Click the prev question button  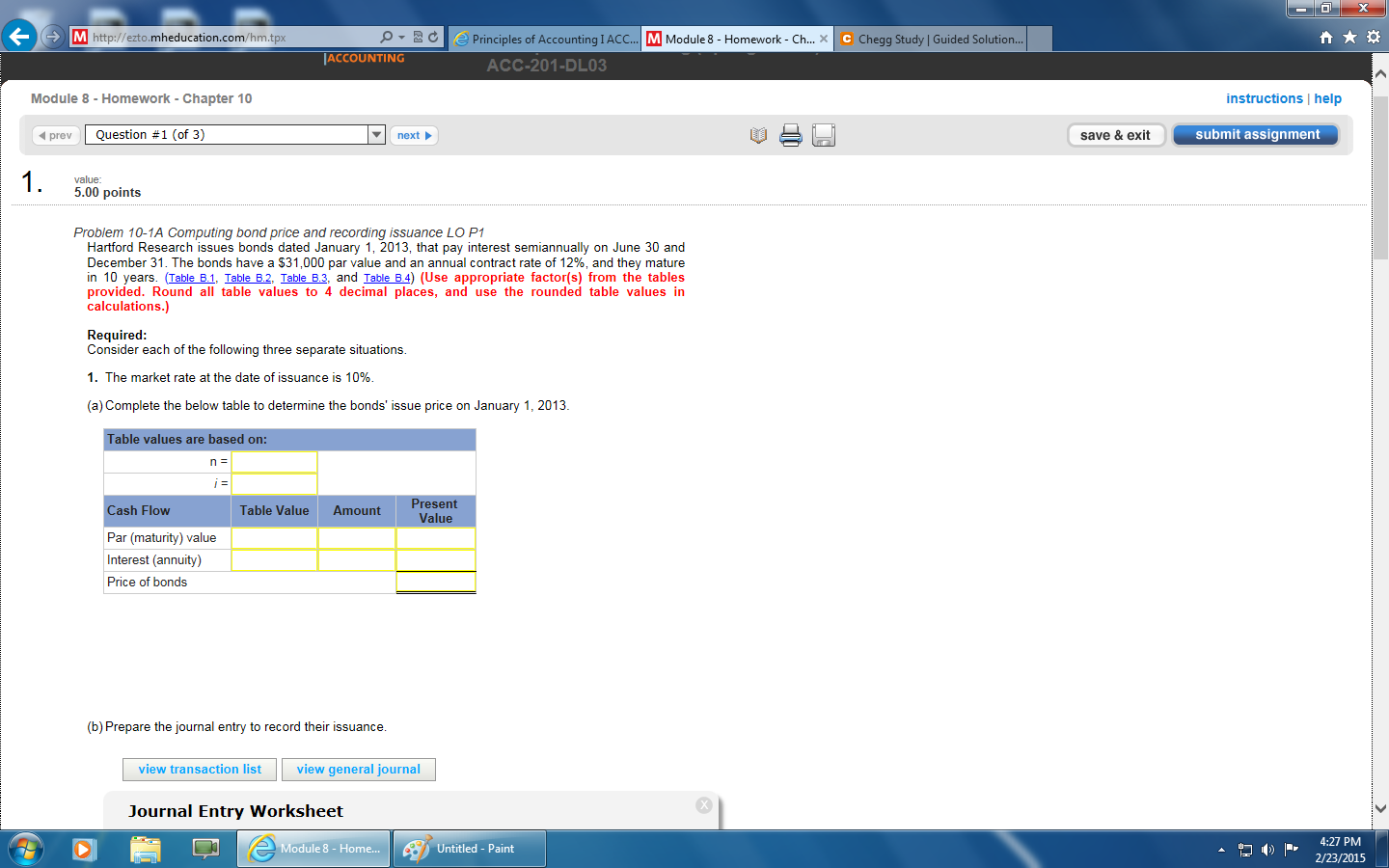[x=55, y=135]
